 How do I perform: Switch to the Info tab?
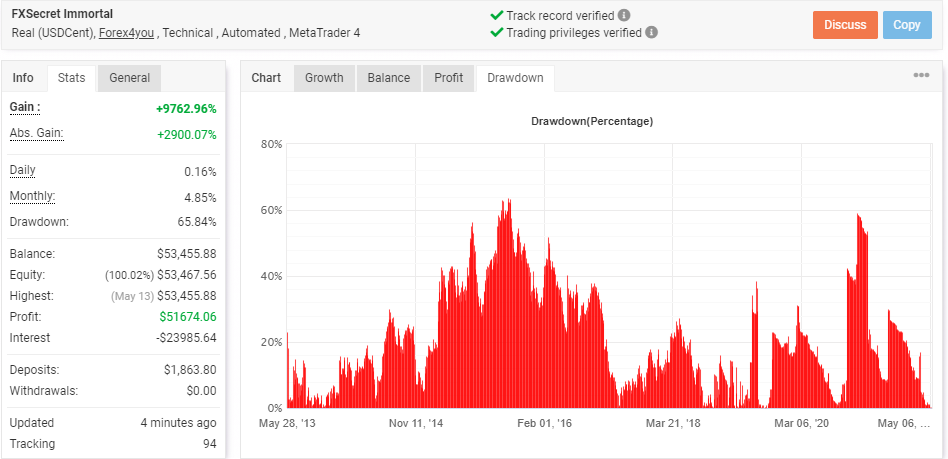tap(24, 77)
